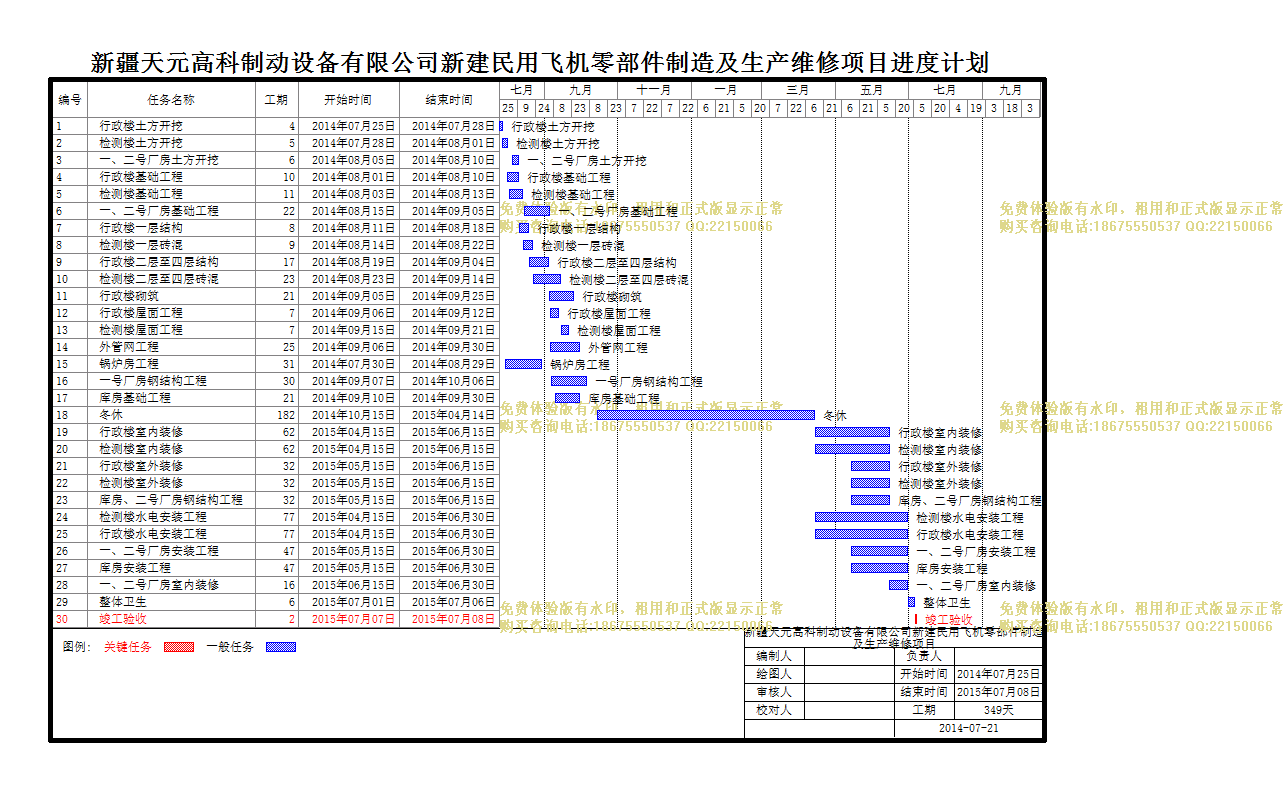This screenshot has width=1283, height=789.
Task: Click the 十一月 month in the timeline header
Action: pos(653,90)
